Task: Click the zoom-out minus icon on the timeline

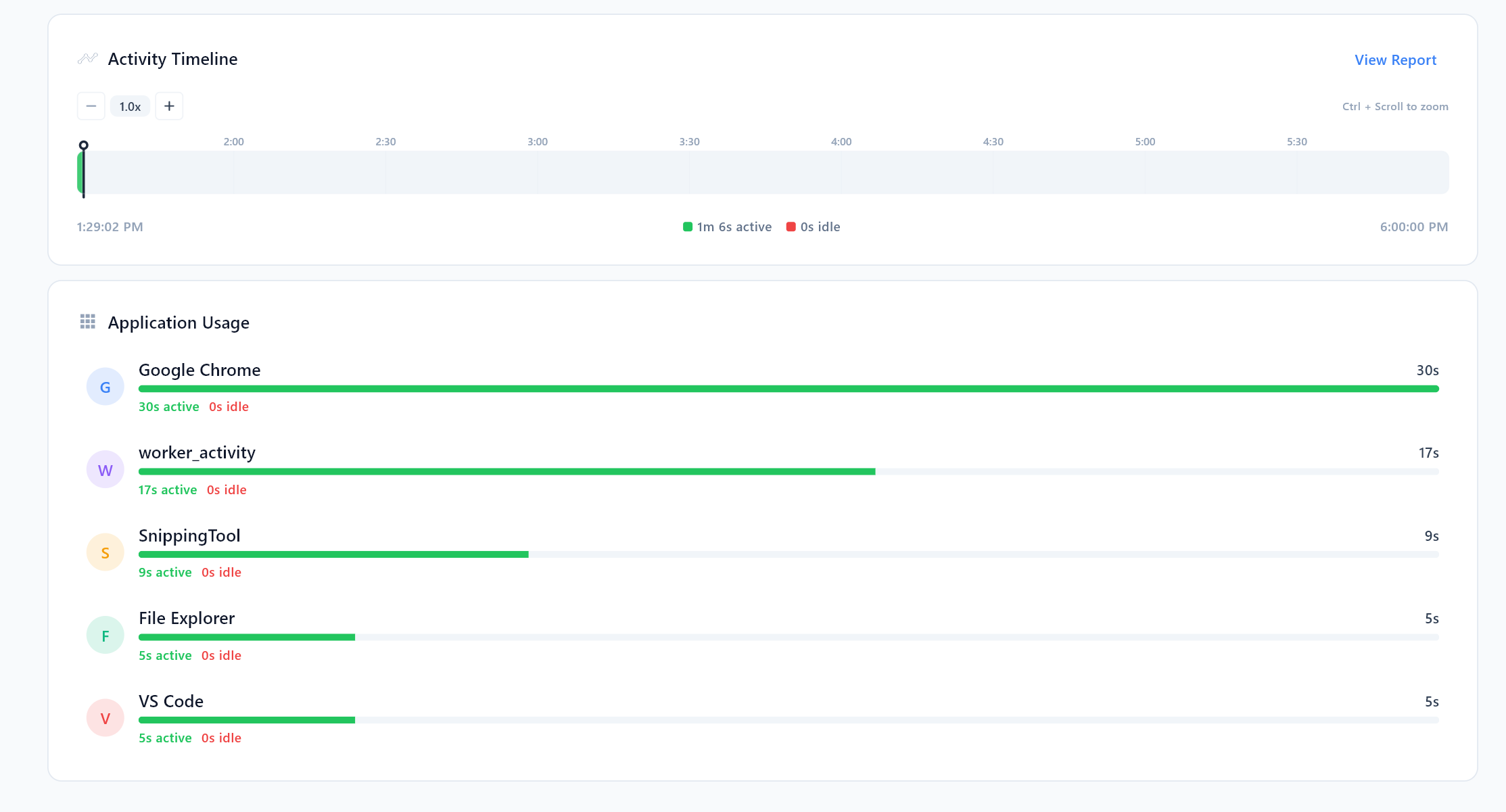Action: [x=91, y=105]
